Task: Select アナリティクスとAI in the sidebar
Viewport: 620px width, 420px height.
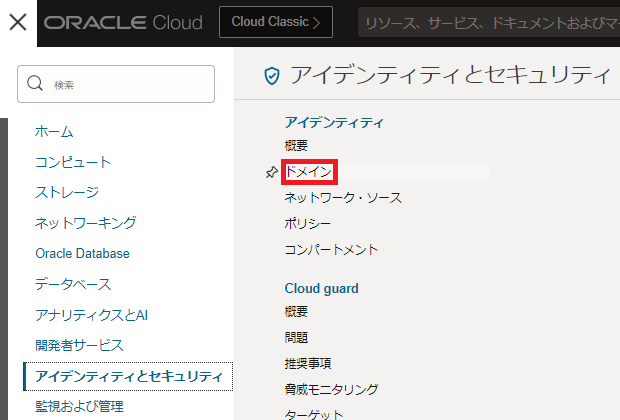Action: point(92,315)
